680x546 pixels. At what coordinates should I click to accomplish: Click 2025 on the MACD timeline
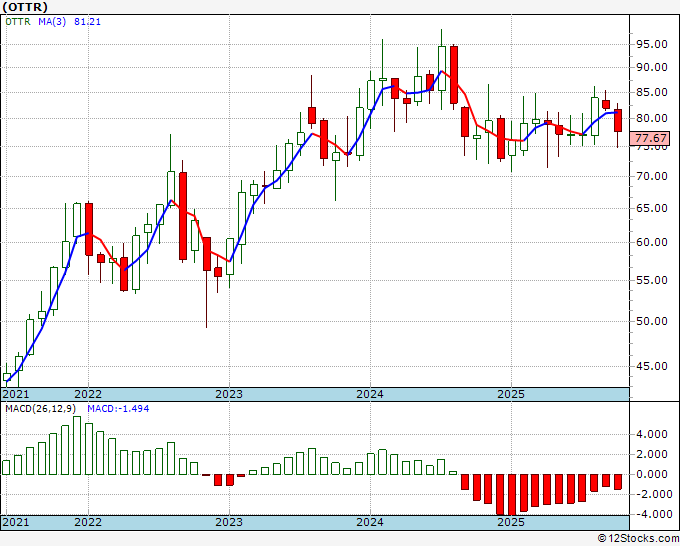coord(511,522)
